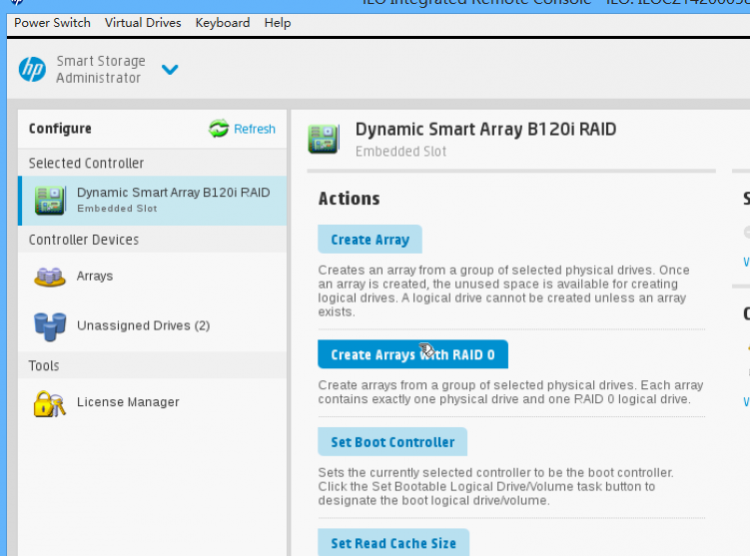Click the green Refresh arrows icon
The width and height of the screenshot is (750, 556).
(x=219, y=128)
